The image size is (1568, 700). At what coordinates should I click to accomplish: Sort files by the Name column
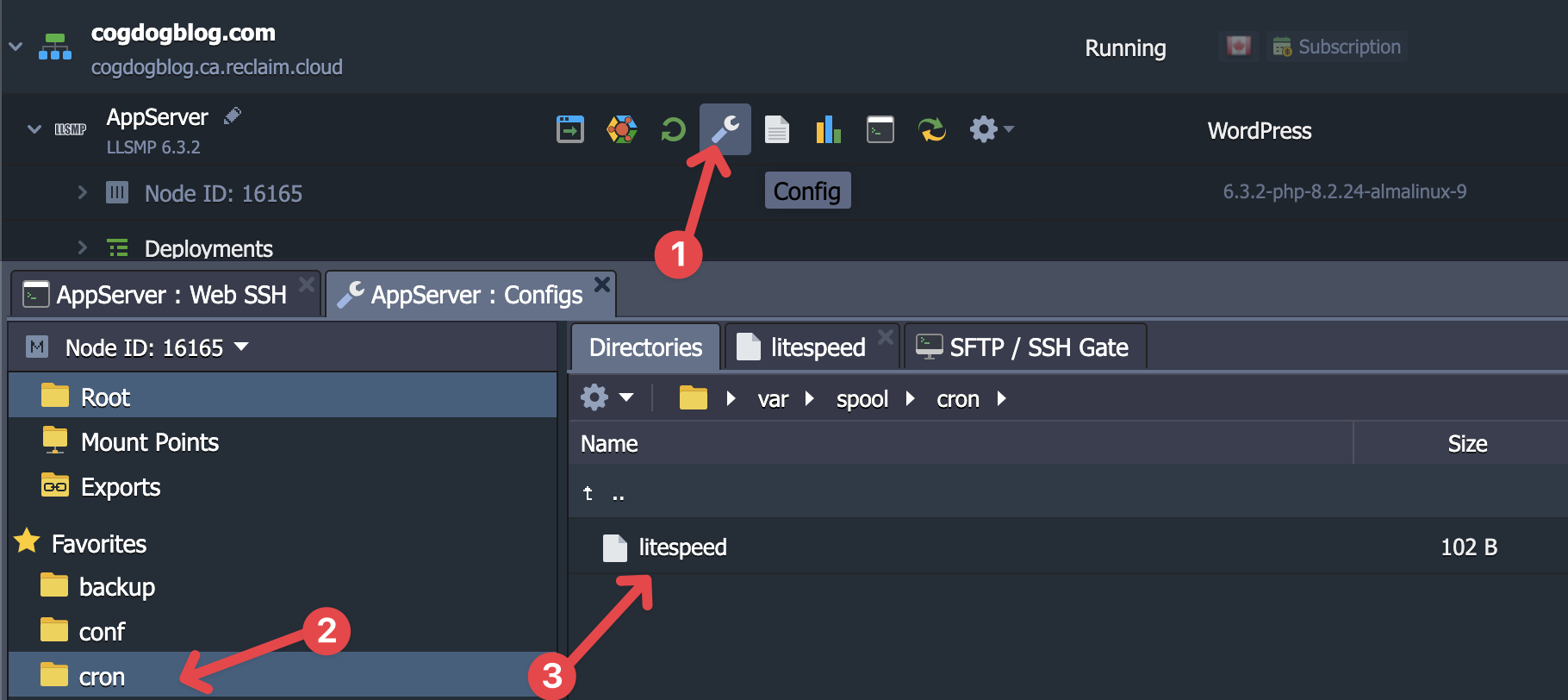tap(961, 443)
